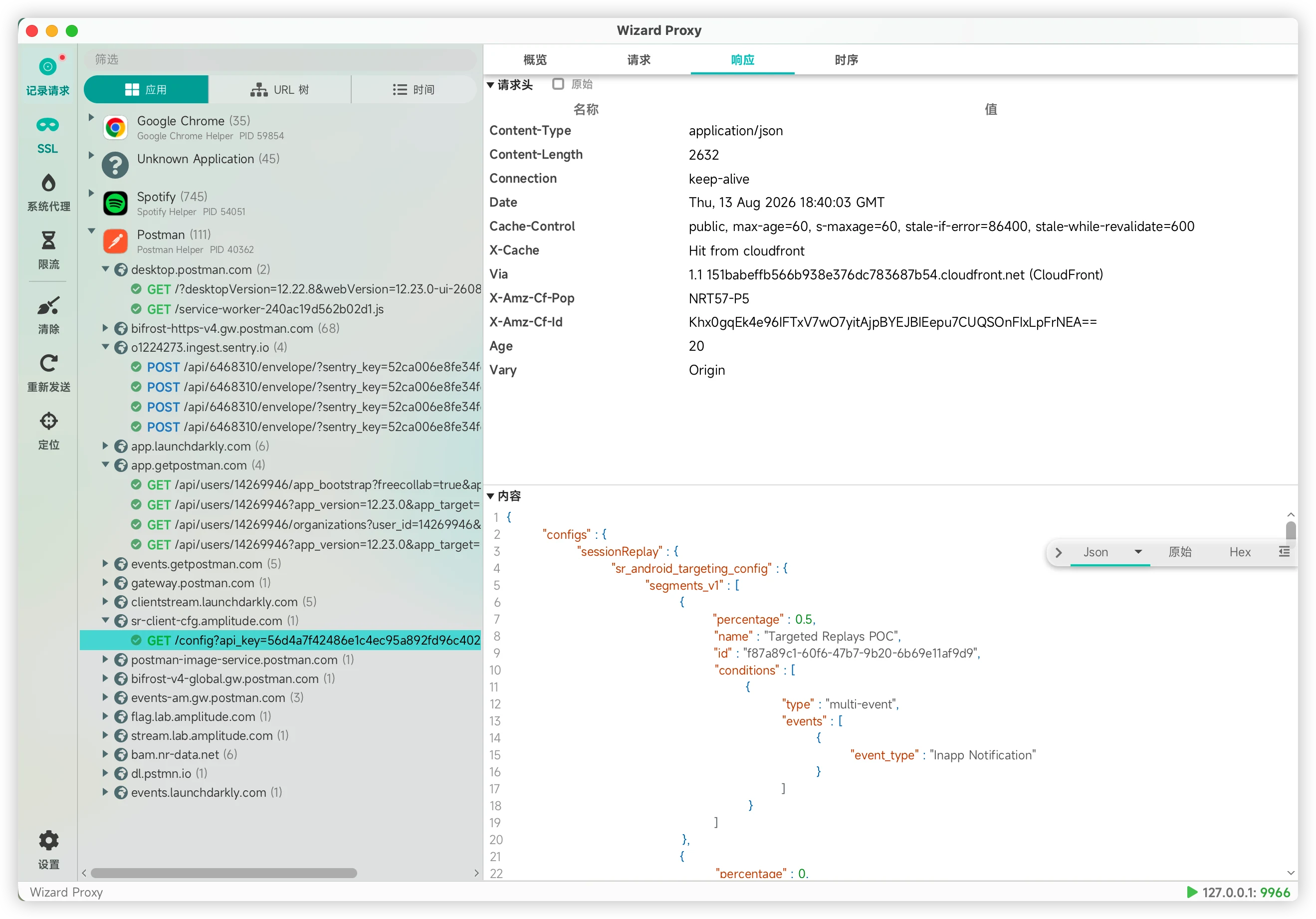Collapse the content format toolbar chevron
This screenshot has width=1316, height=919.
pos(1059,553)
